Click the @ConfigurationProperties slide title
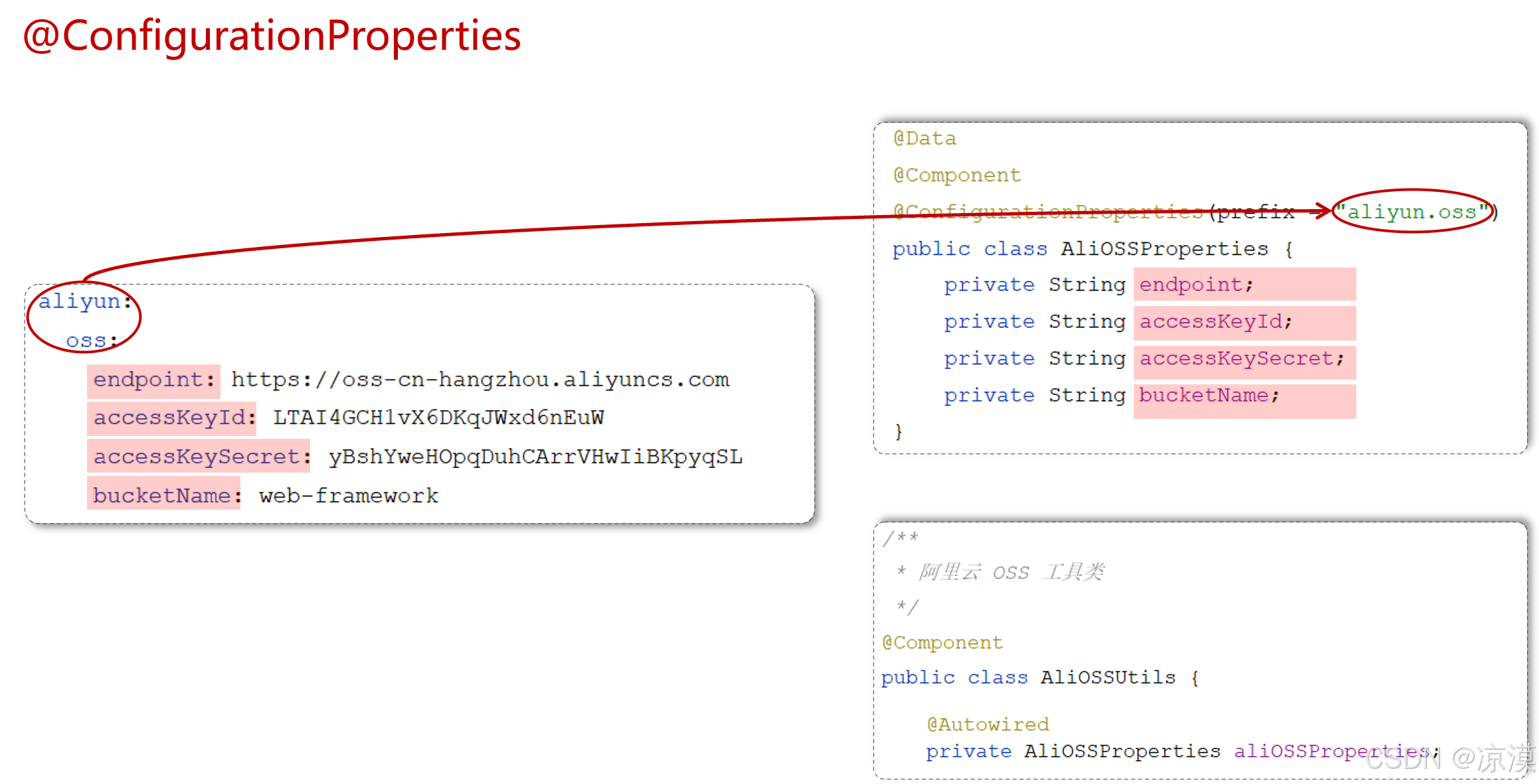Image resolution: width=1539 pixels, height=784 pixels. [x=272, y=37]
